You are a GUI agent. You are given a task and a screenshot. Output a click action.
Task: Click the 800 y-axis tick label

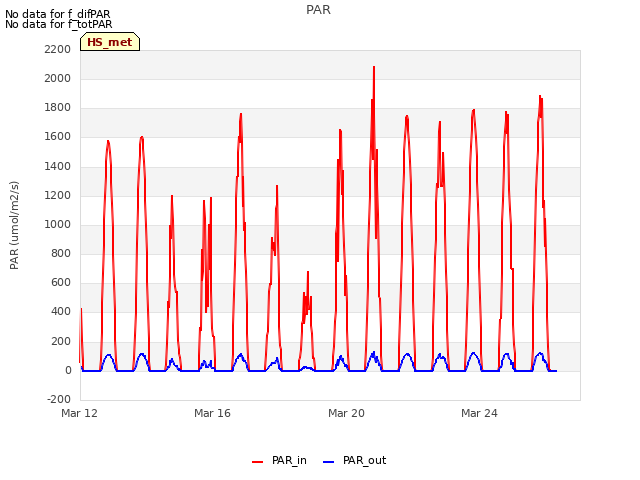(x=61, y=253)
